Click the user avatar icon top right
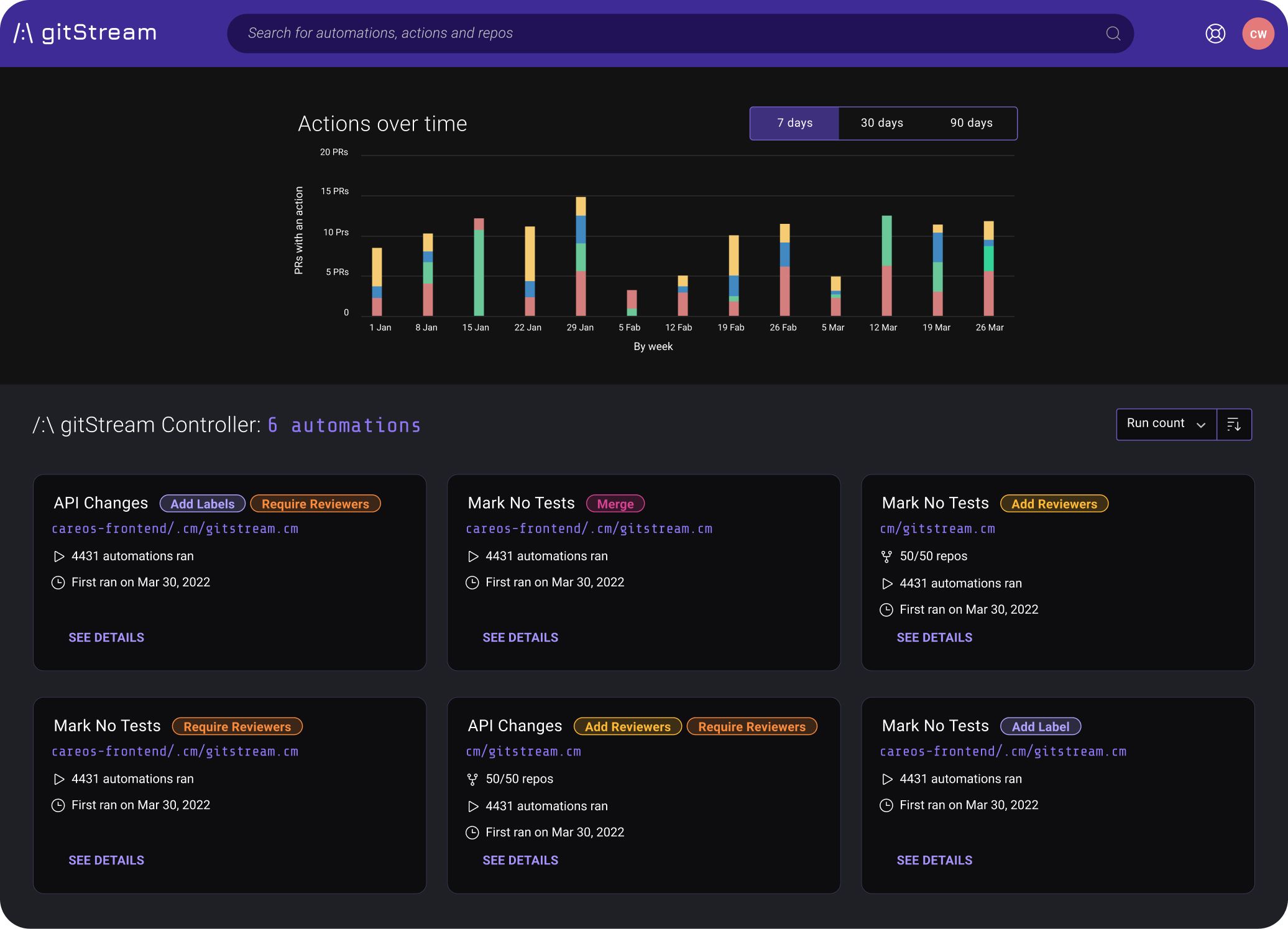This screenshot has width=1288, height=929. 1256,32
